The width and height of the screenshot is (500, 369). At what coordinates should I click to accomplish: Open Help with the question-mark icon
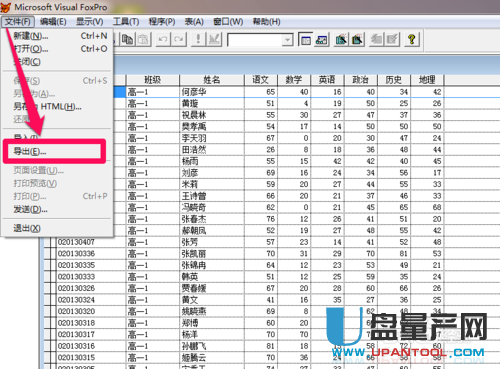(412, 40)
